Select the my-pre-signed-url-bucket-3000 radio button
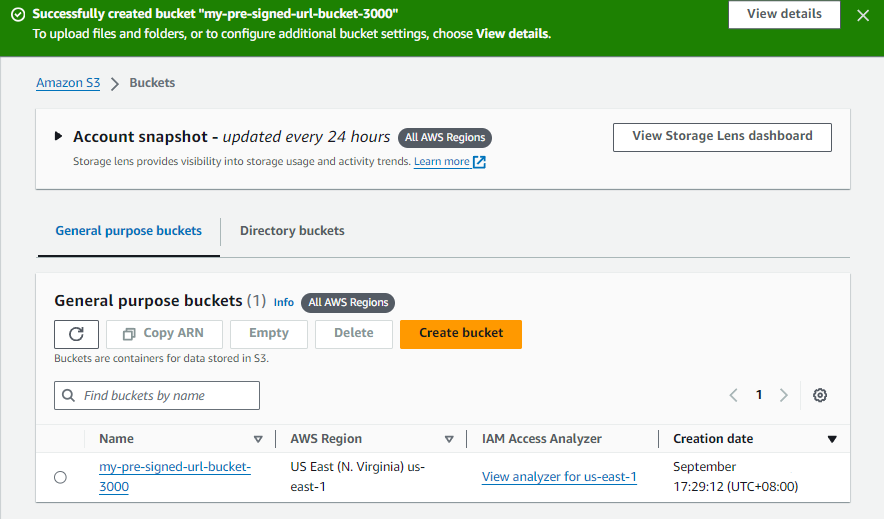This screenshot has height=519, width=884. tap(60, 477)
